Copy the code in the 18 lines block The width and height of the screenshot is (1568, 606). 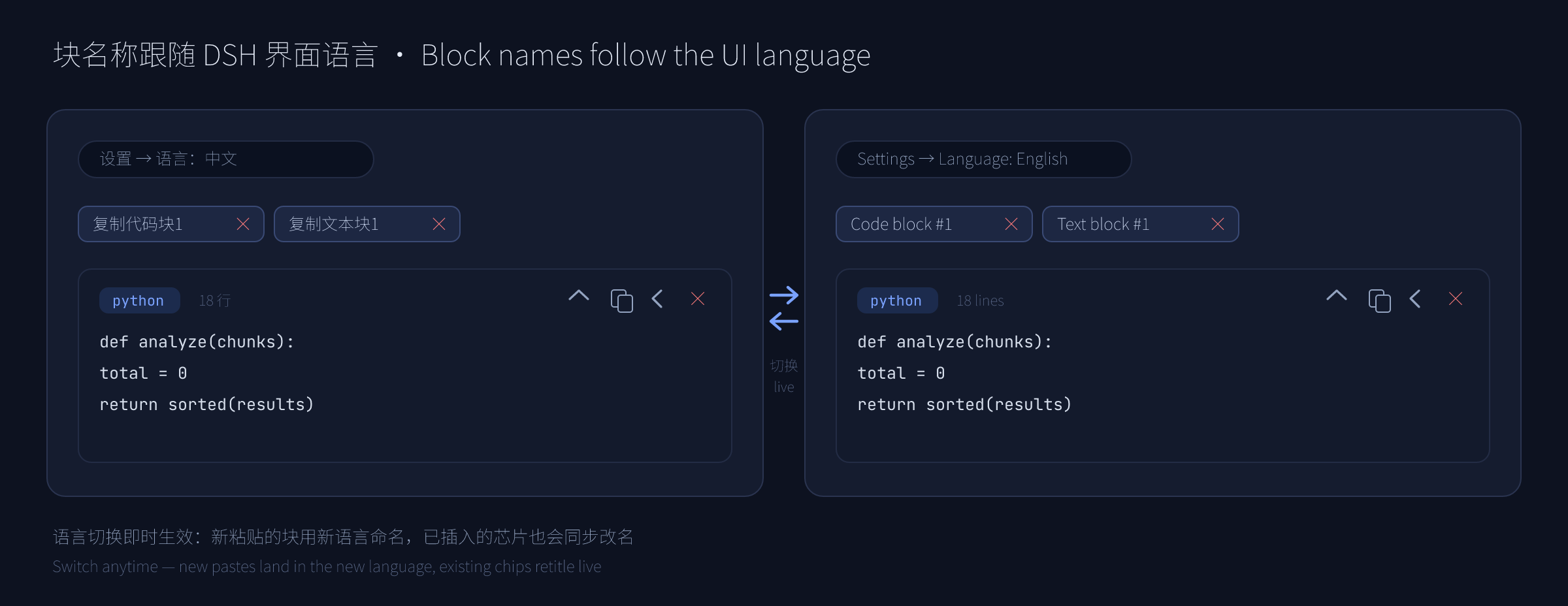point(1379,300)
